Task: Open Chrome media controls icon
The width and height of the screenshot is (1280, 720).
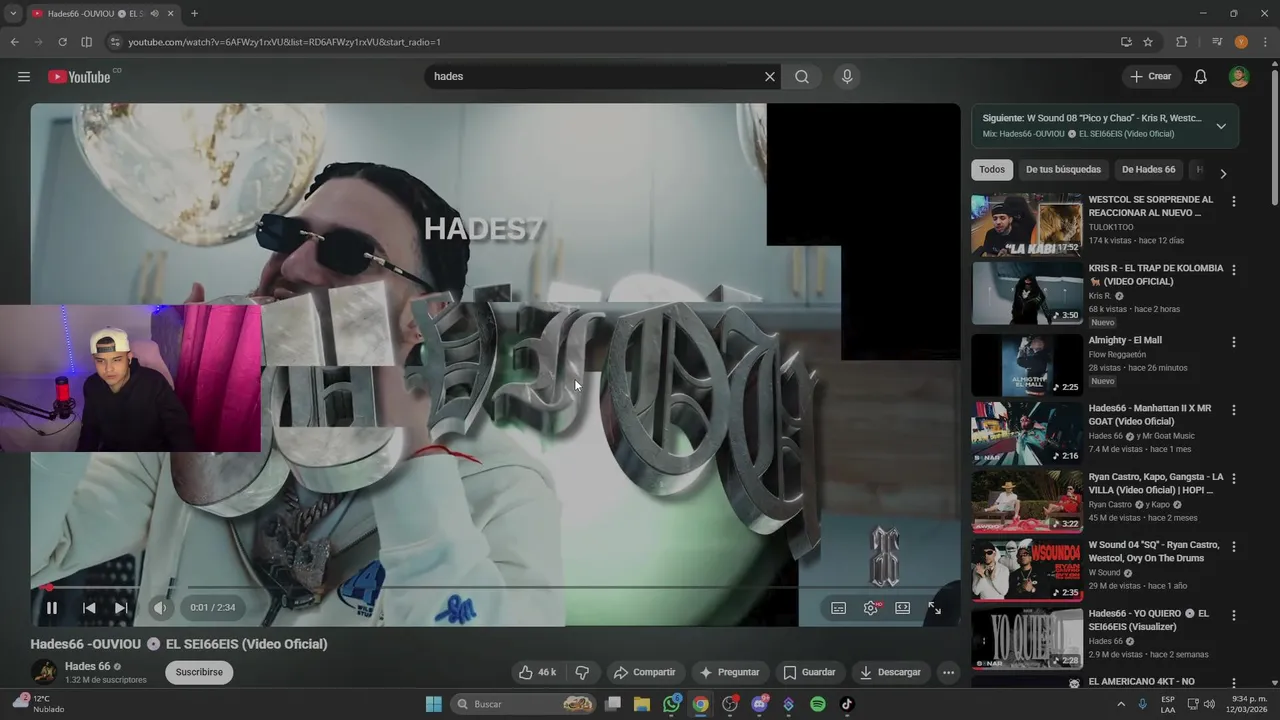Action: pyautogui.click(x=1217, y=42)
